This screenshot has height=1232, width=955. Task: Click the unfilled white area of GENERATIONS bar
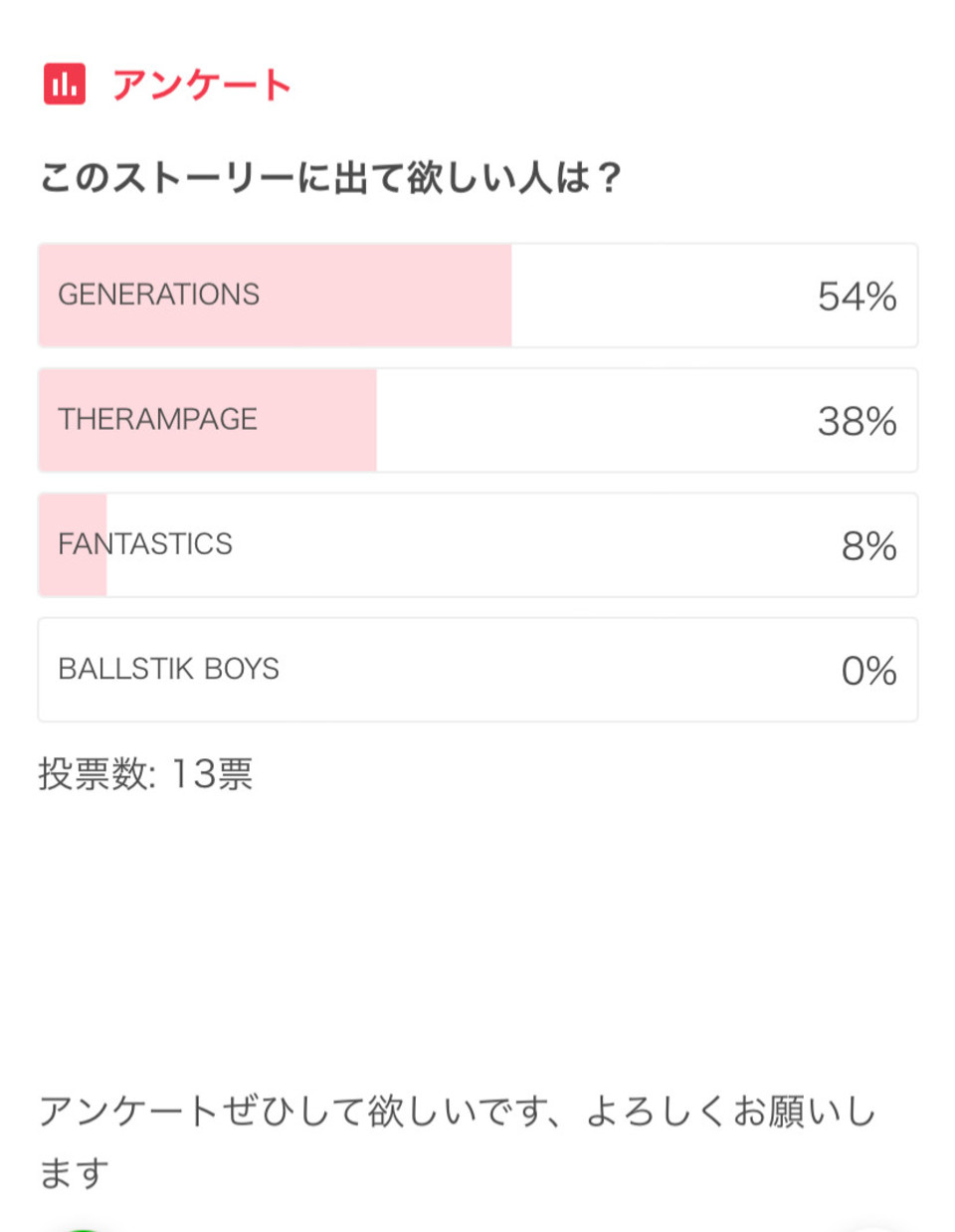tap(657, 296)
